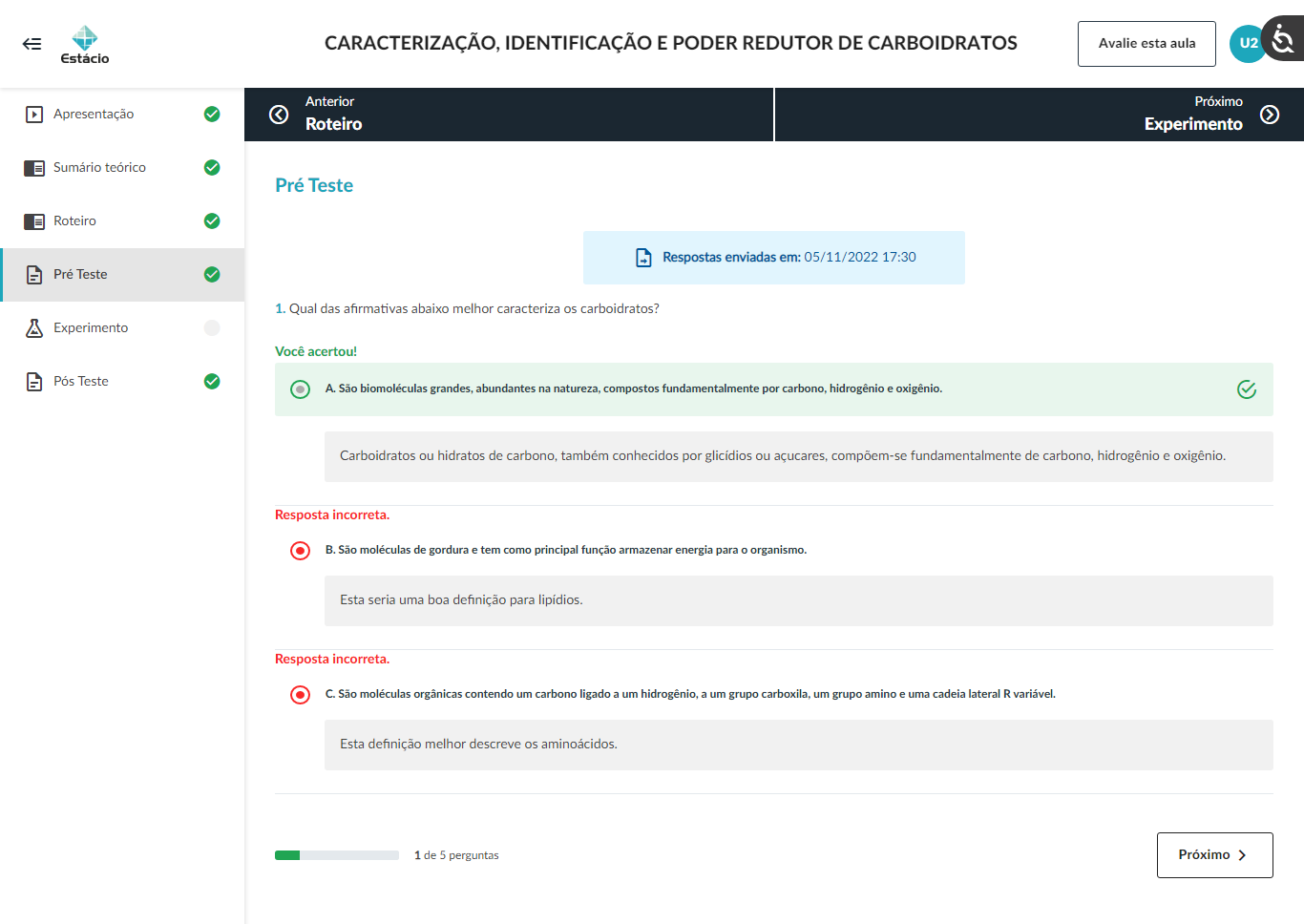Click the Pré Teste completion checkmark

(x=212, y=275)
